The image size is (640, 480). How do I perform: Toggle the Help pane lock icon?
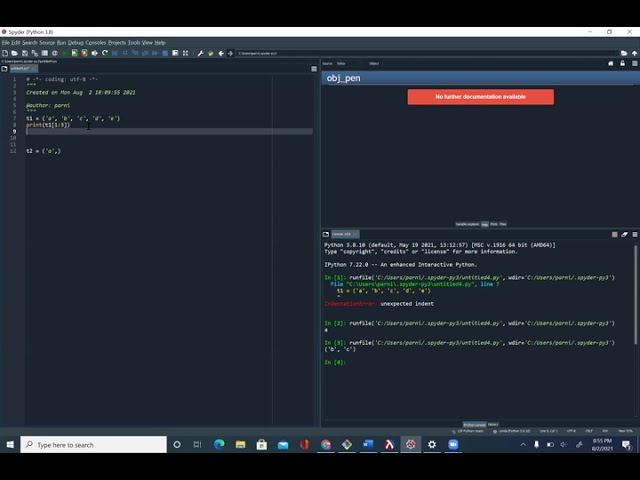click(x=622, y=63)
